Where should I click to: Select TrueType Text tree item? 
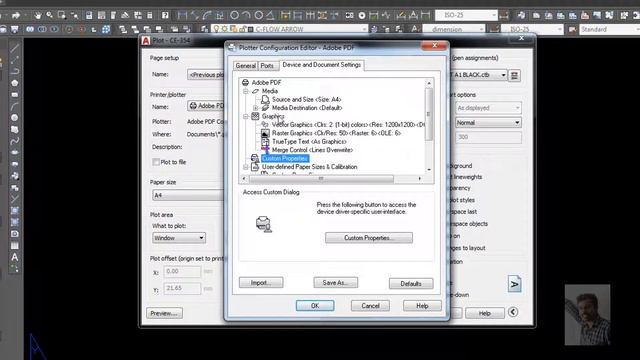point(309,142)
